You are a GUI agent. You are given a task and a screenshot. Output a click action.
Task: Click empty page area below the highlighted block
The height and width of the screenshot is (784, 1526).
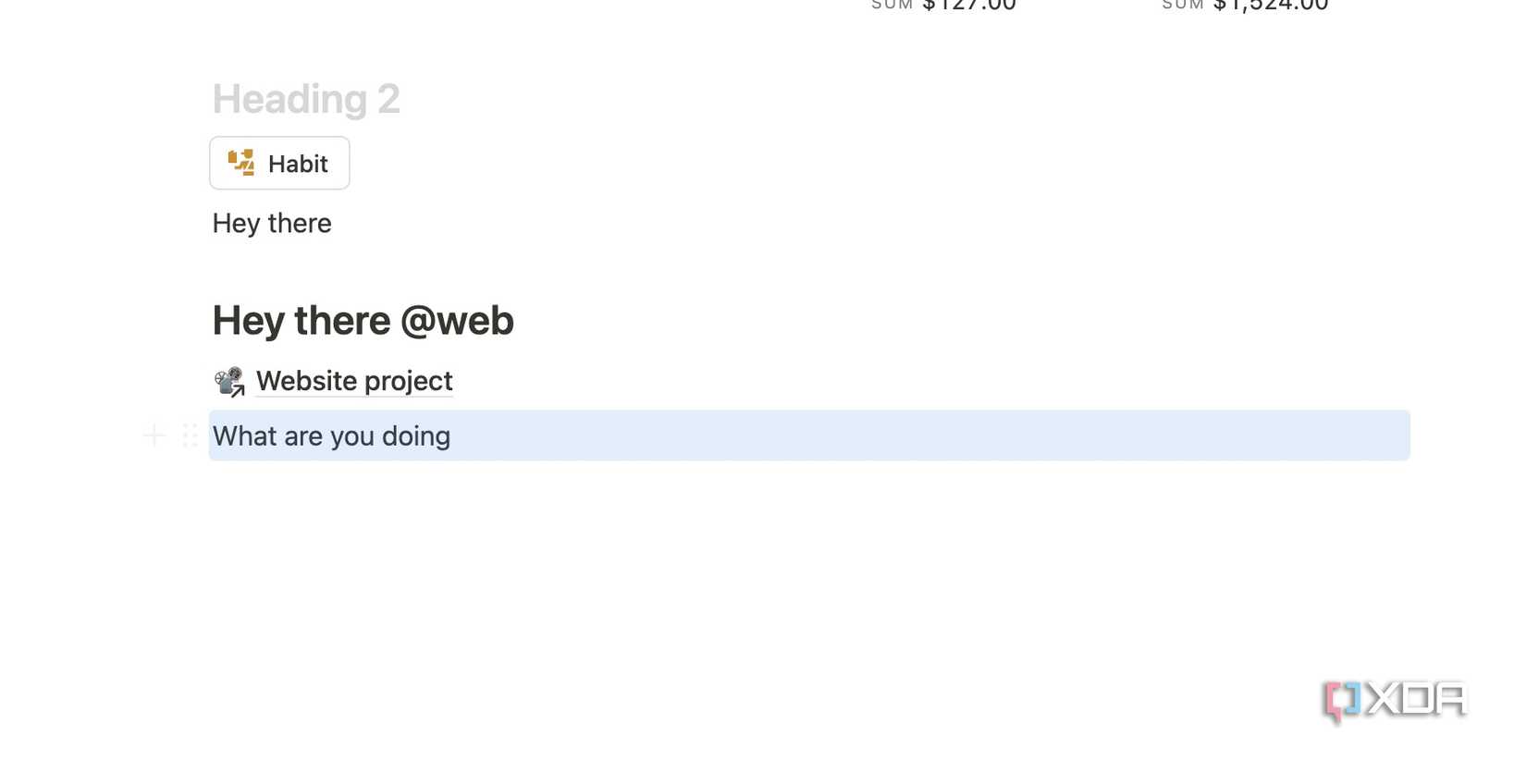(x=740, y=592)
